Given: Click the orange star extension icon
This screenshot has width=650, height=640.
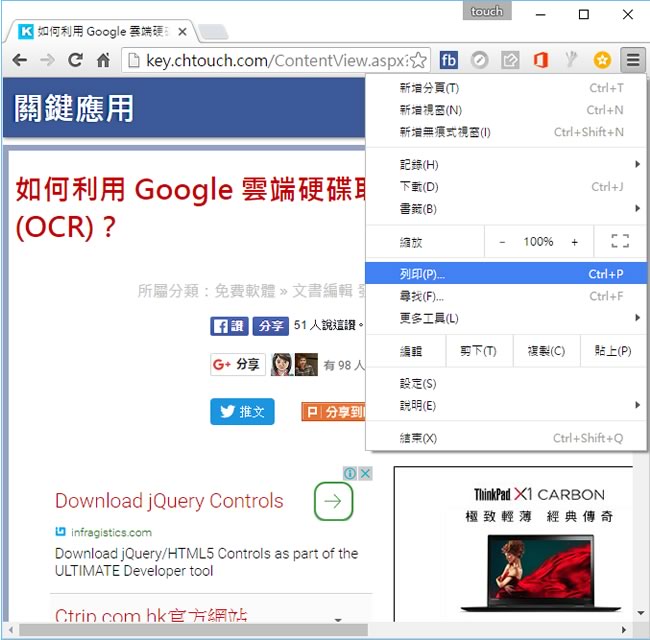Looking at the screenshot, I should tap(602, 61).
